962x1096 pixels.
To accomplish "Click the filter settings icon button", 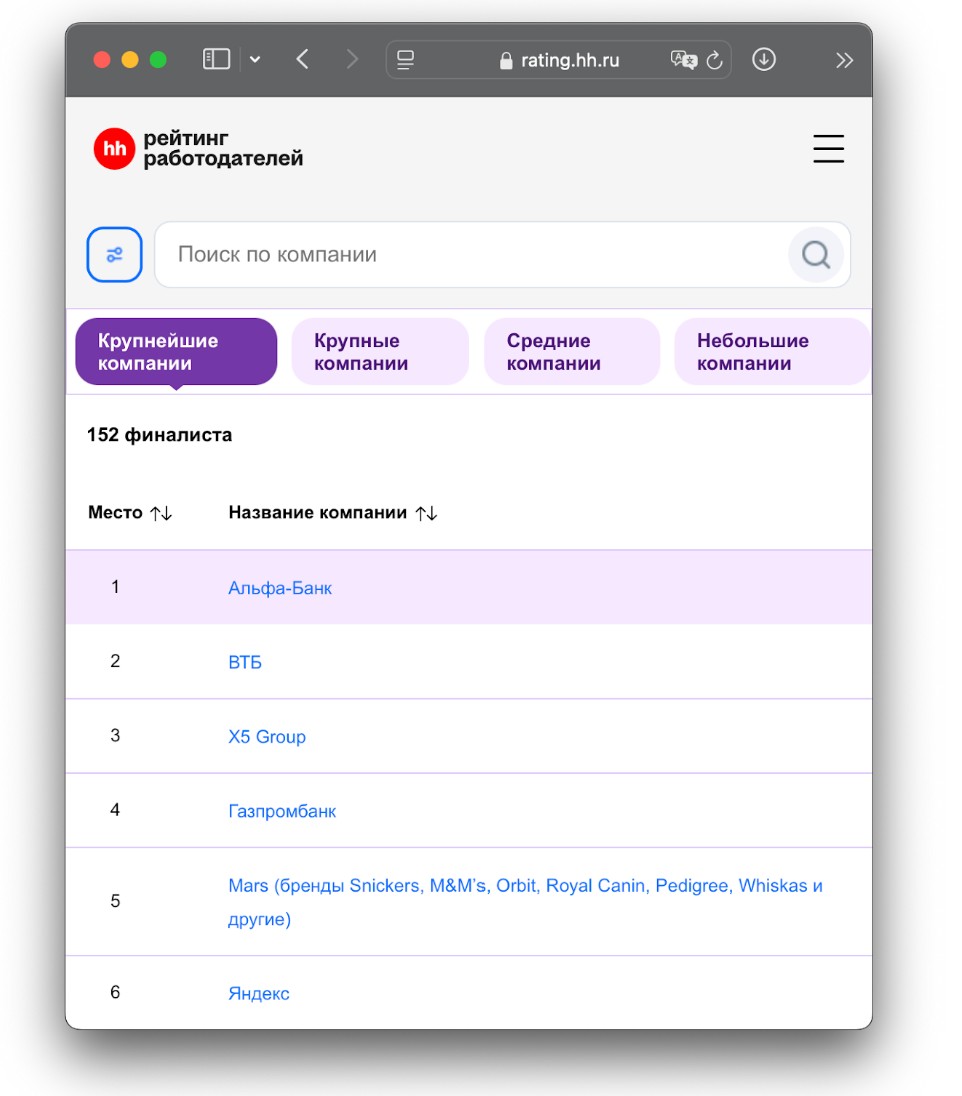I will (x=115, y=255).
